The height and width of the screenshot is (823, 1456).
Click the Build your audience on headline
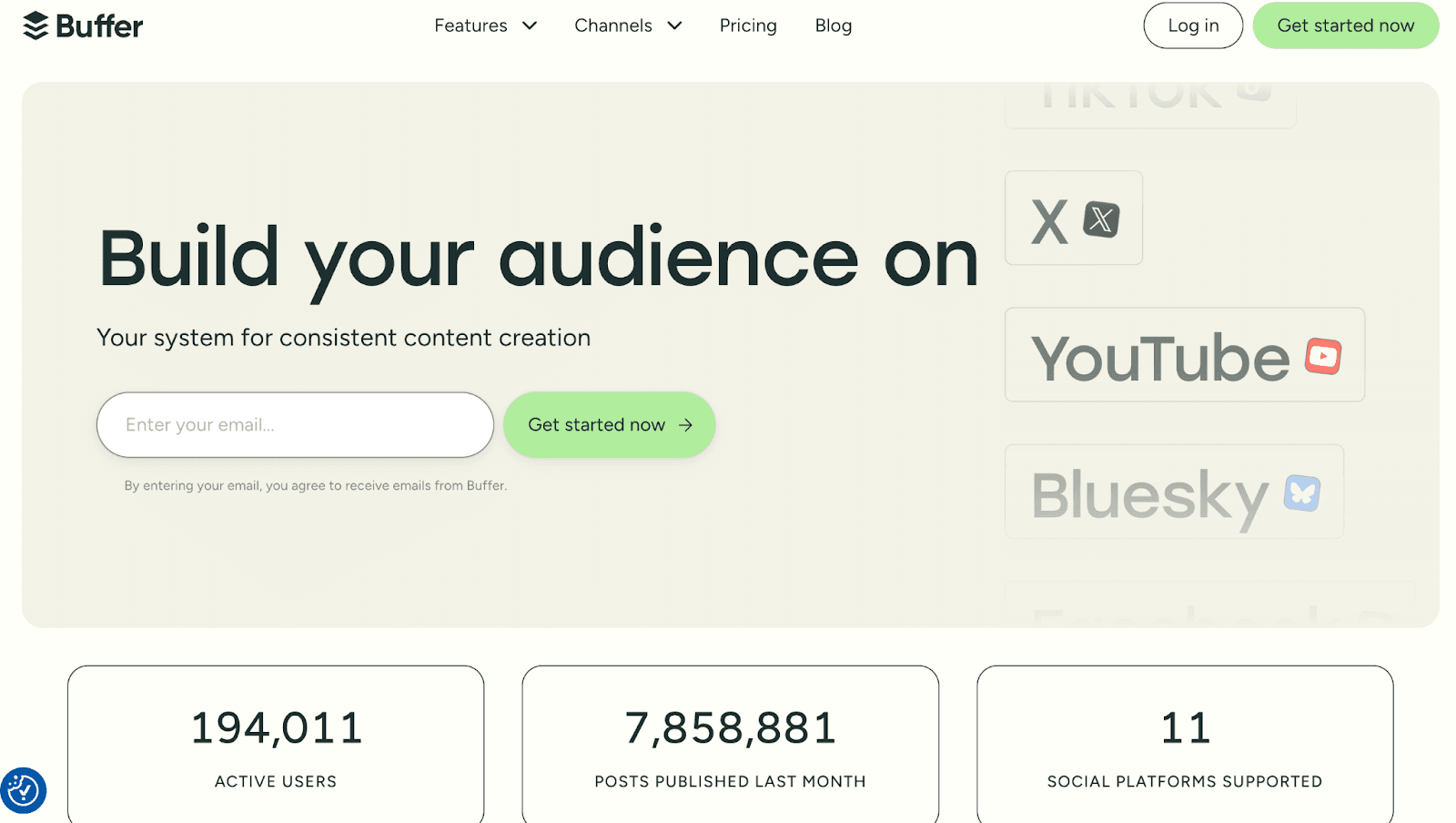pos(539,261)
